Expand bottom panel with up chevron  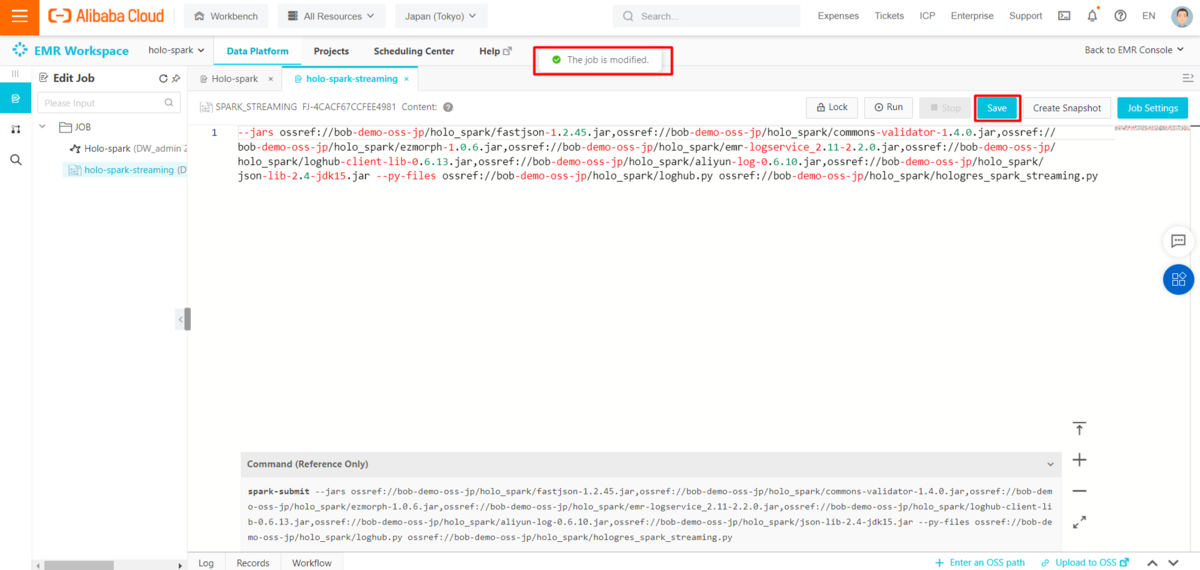click(1151, 563)
